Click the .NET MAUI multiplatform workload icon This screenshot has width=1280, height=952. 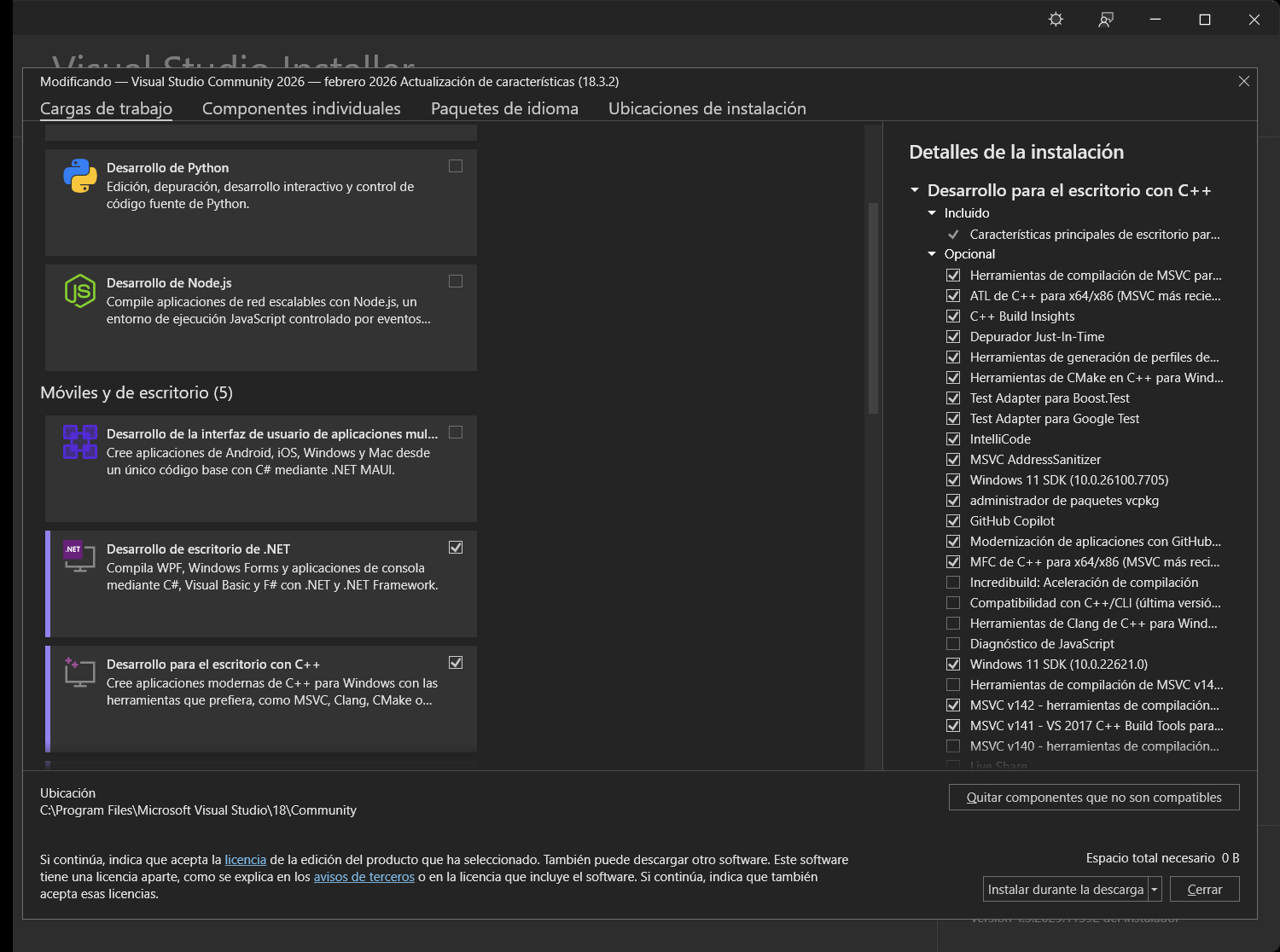click(x=80, y=442)
